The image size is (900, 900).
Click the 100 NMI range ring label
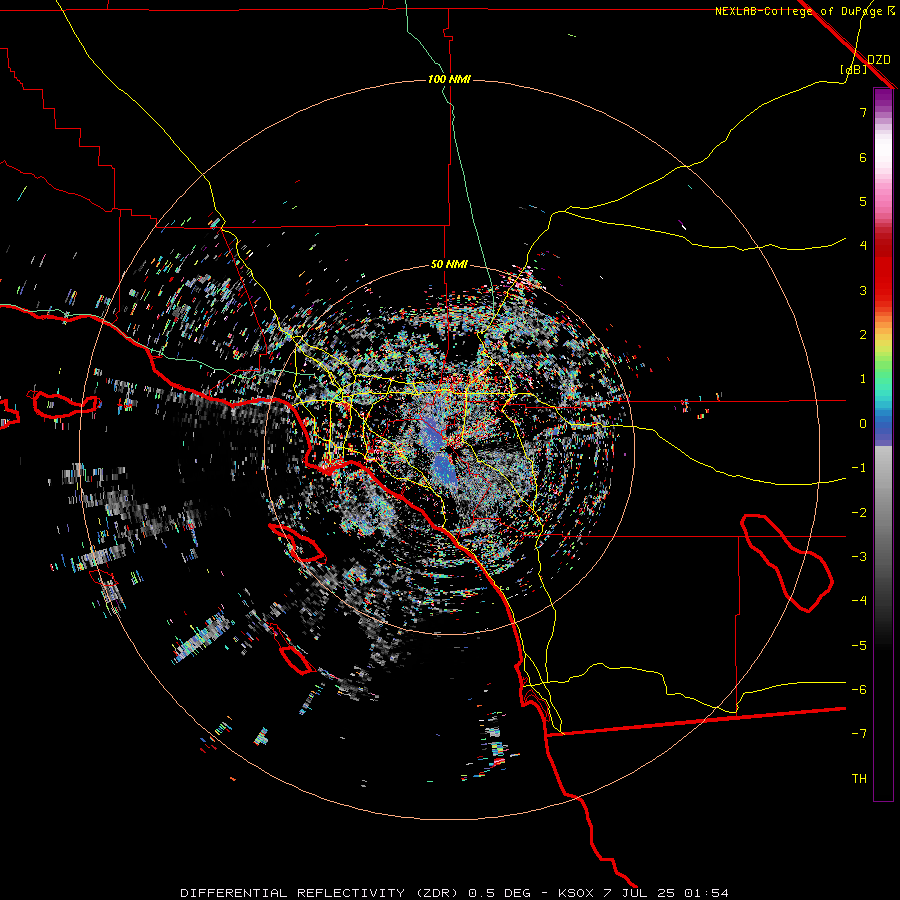click(x=449, y=79)
